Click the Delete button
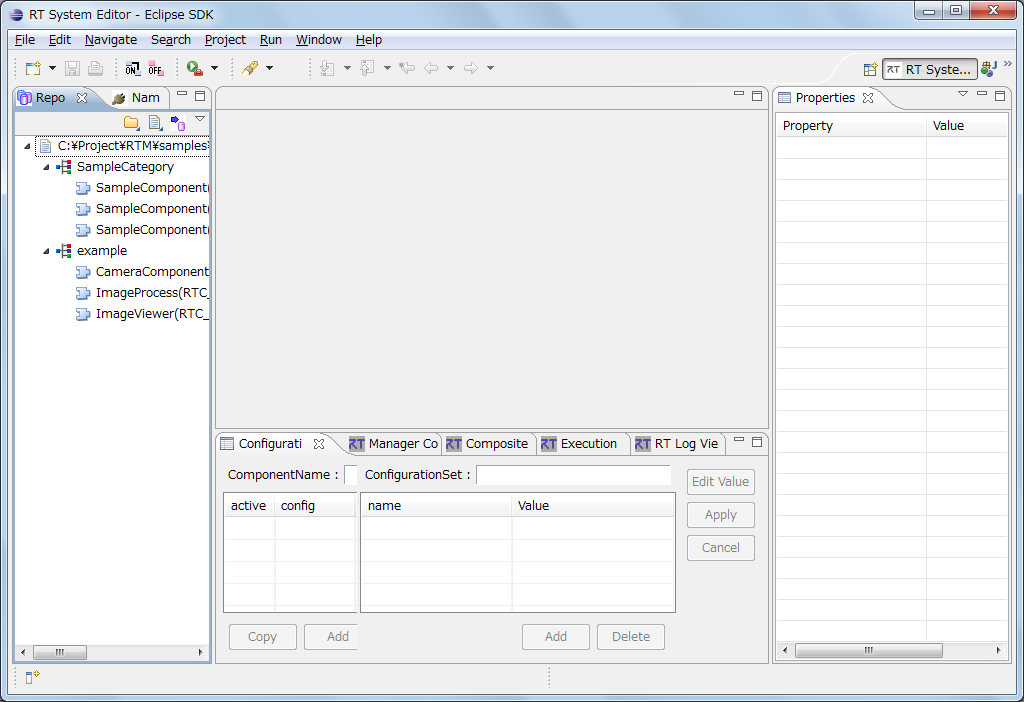The width and height of the screenshot is (1024, 702). [x=631, y=637]
